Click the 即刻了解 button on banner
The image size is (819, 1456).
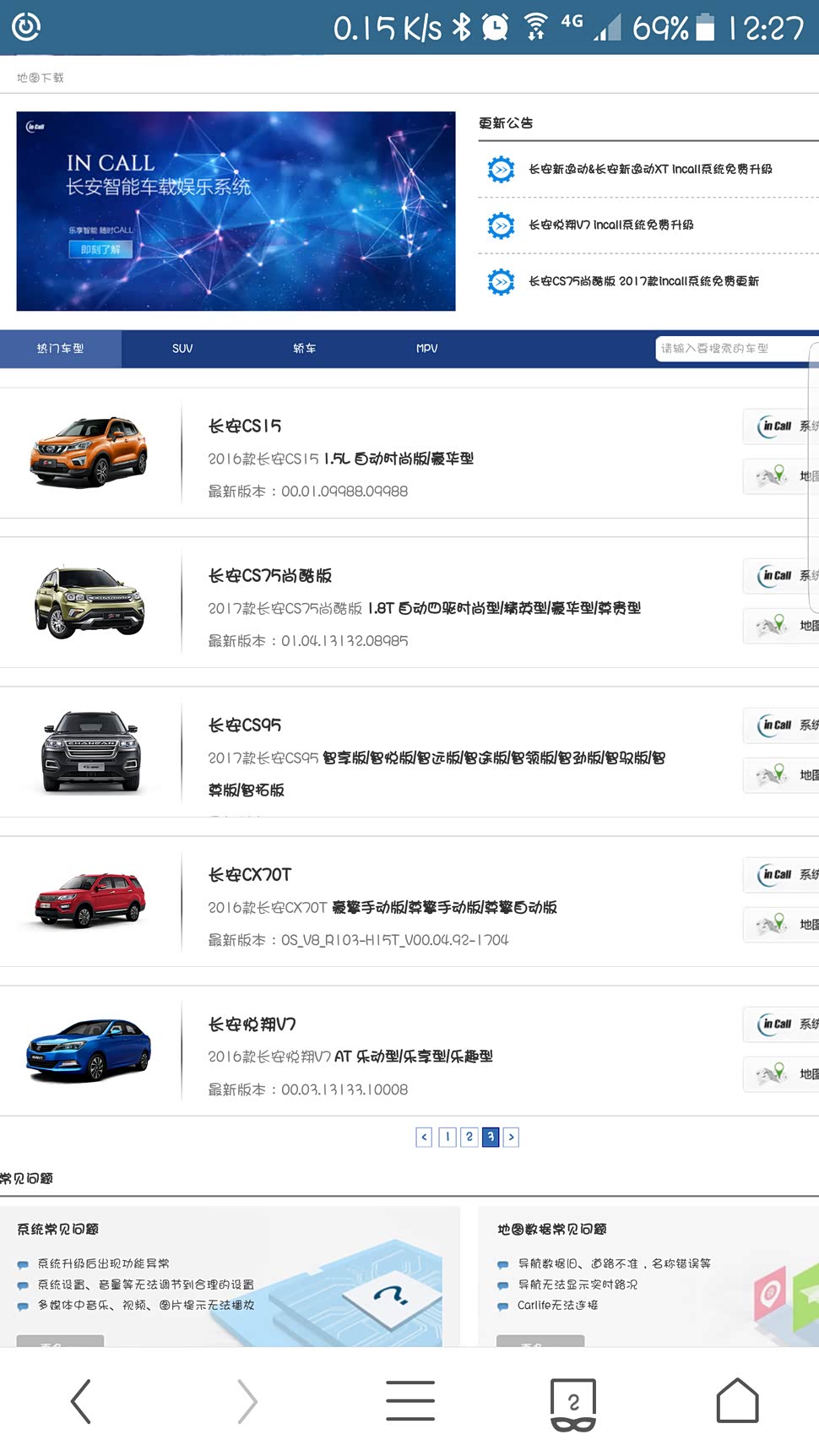[x=100, y=250]
